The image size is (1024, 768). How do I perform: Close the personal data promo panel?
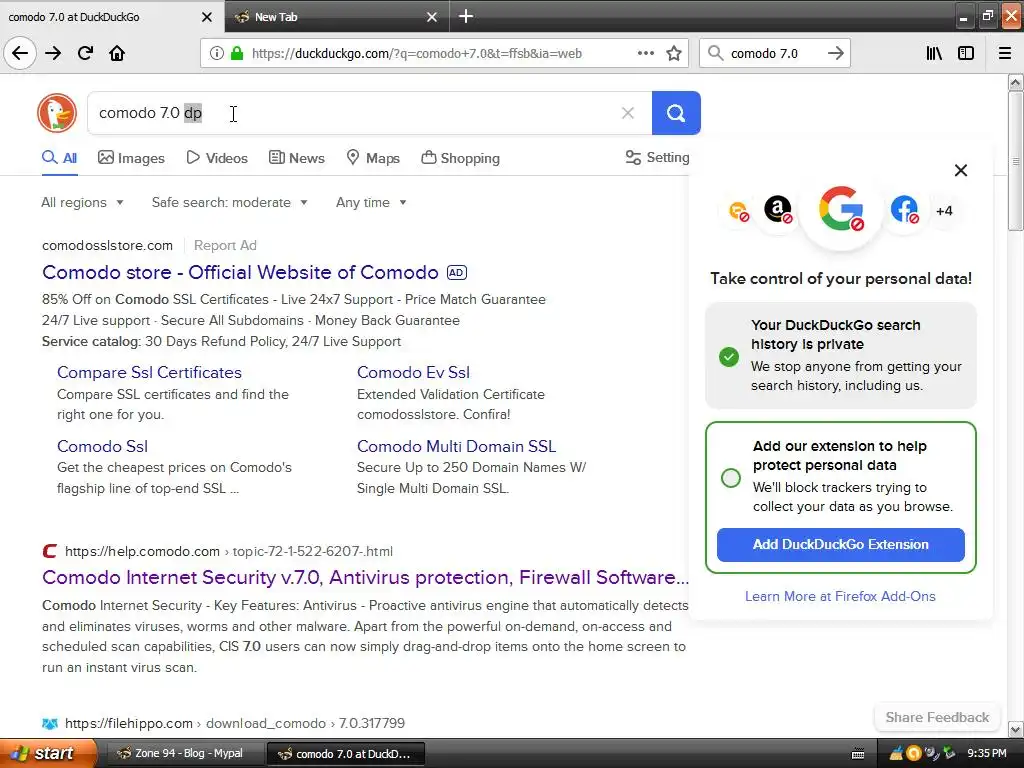pos(961,170)
